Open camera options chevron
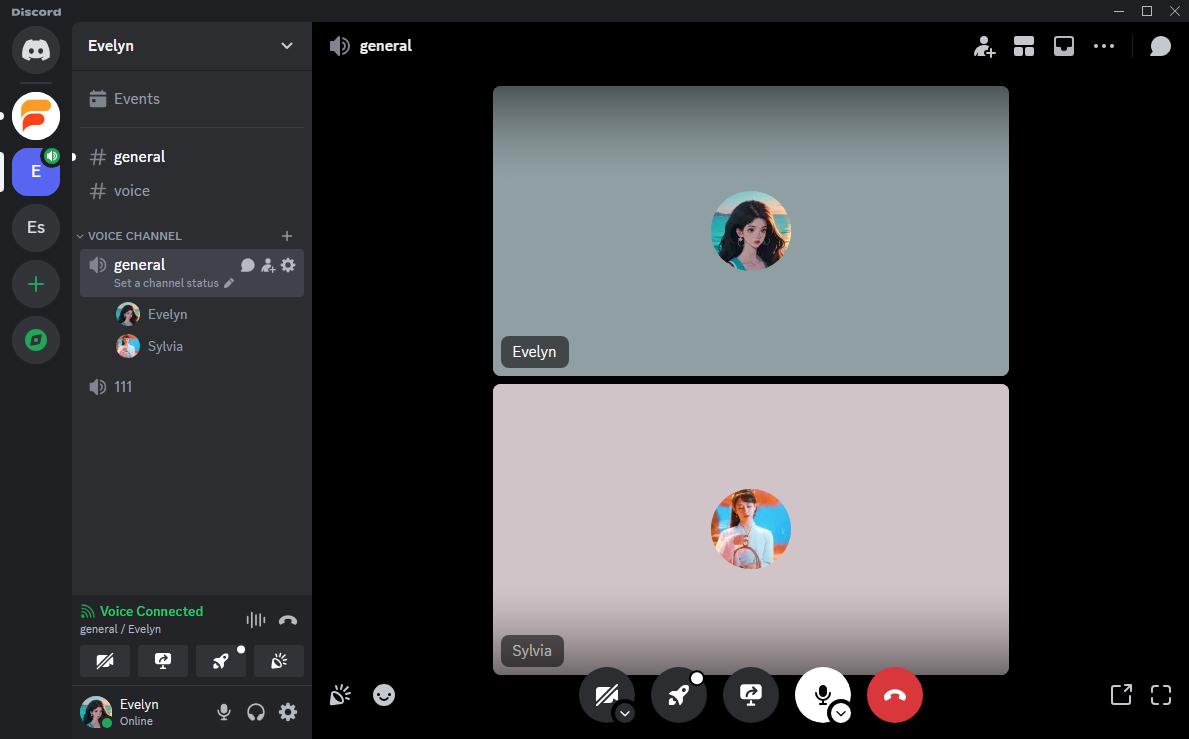The height and width of the screenshot is (739, 1189). [626, 714]
